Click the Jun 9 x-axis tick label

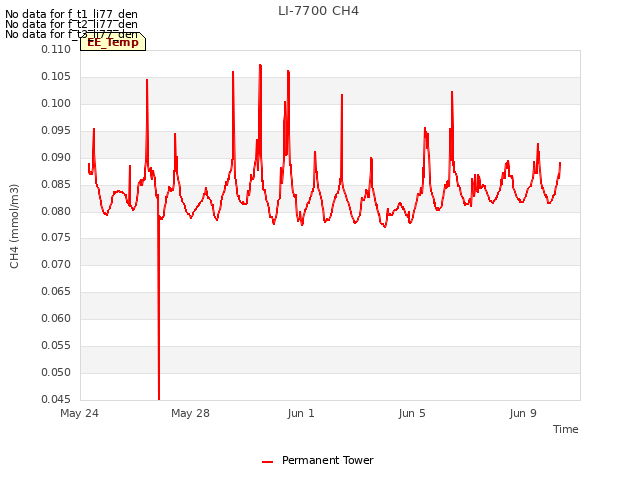[x=523, y=413]
